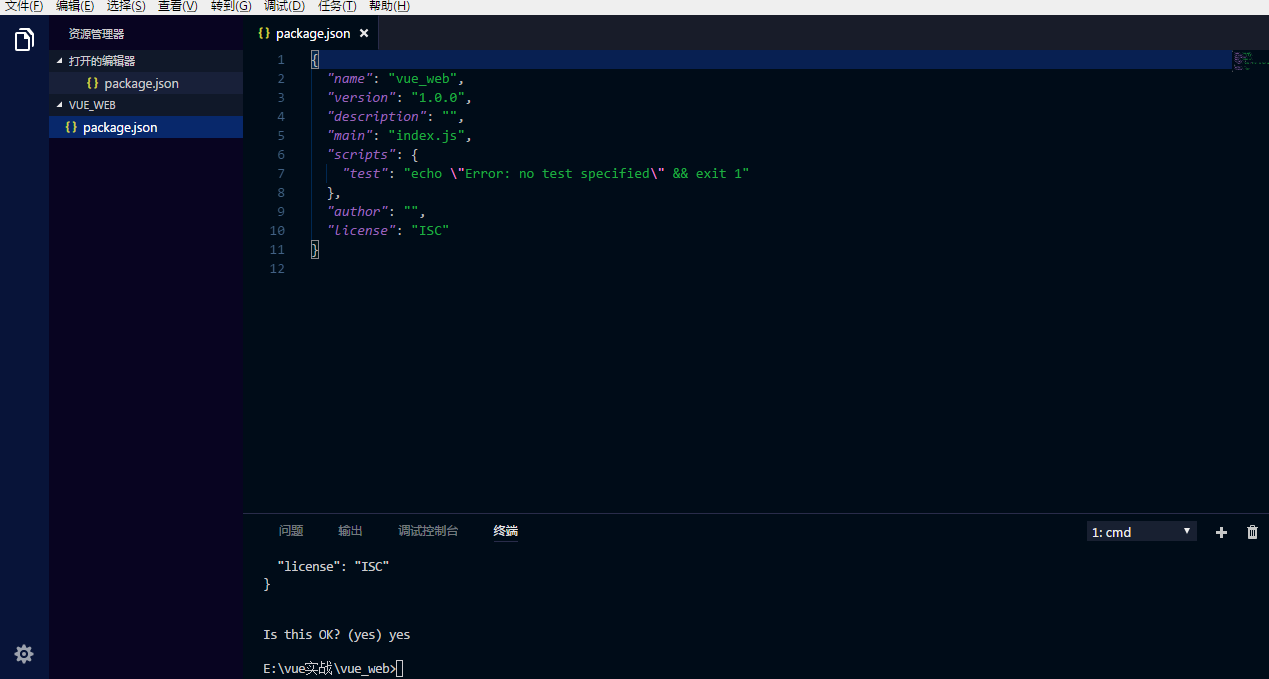Open the settings gear in the activity bar
The width and height of the screenshot is (1269, 679).
[24, 654]
